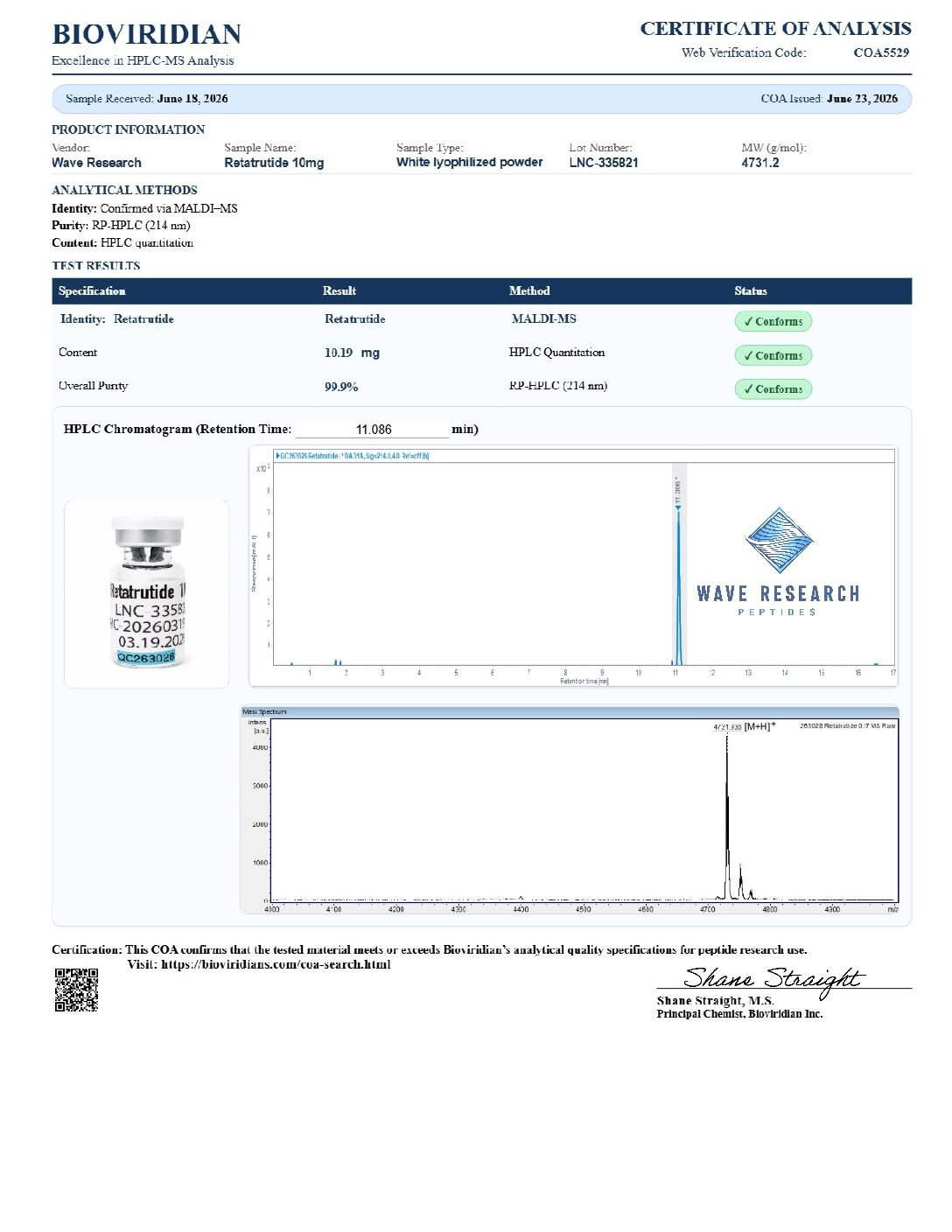Image resolution: width=952 pixels, height=1232 pixels.
Task: Click the Overall Purity specification cell
Action: pos(93,386)
